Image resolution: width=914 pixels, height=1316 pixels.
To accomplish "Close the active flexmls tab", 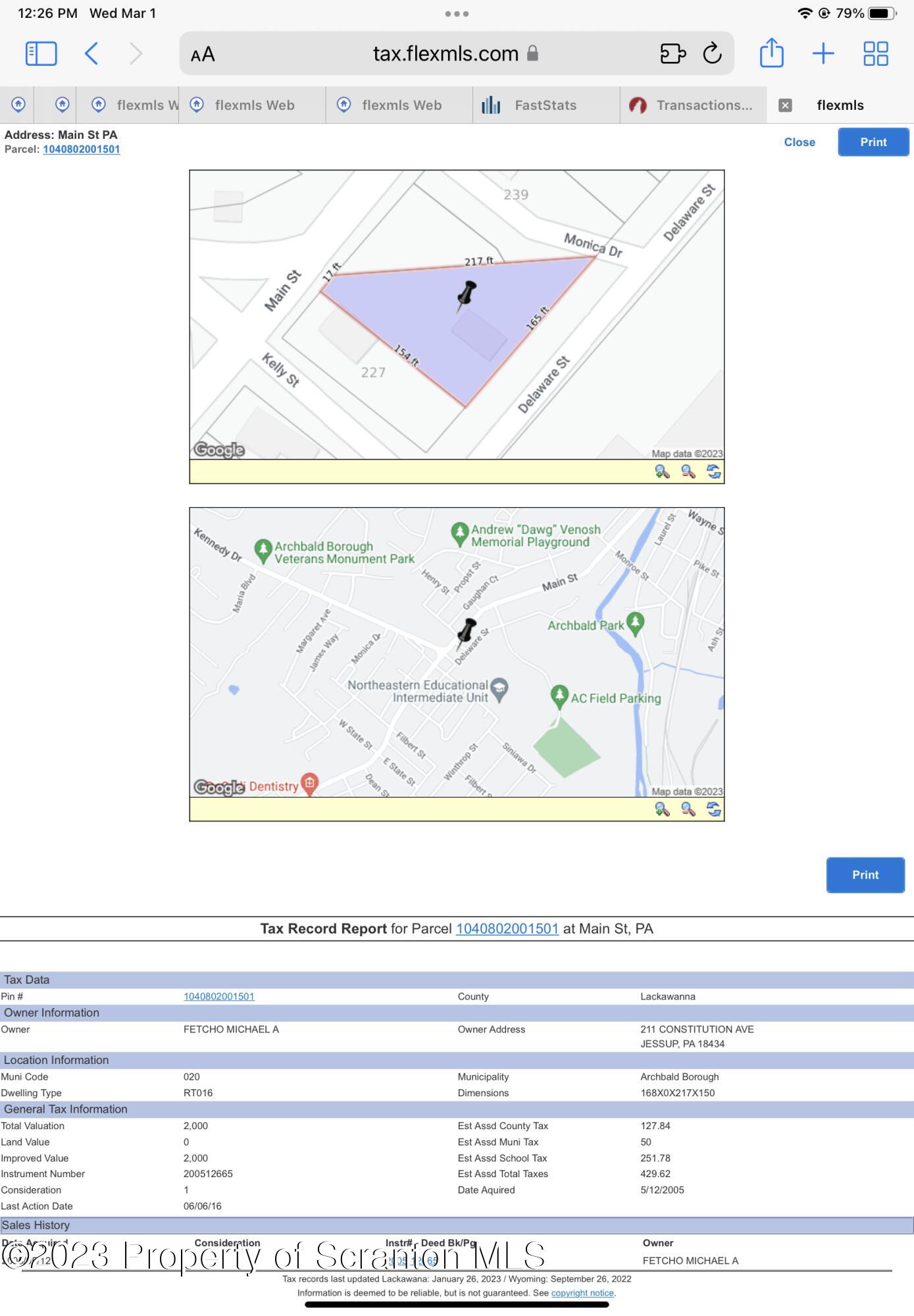I will pyautogui.click(x=785, y=105).
